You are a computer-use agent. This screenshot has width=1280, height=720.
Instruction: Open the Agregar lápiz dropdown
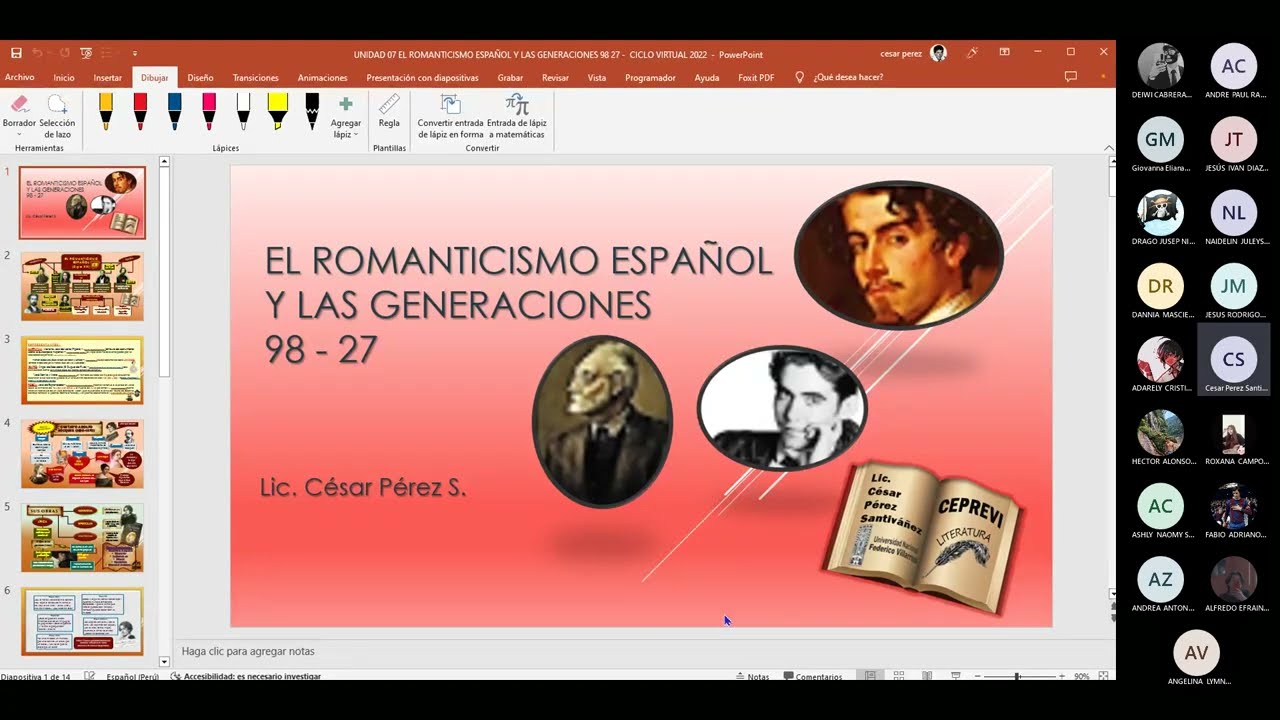(x=346, y=116)
